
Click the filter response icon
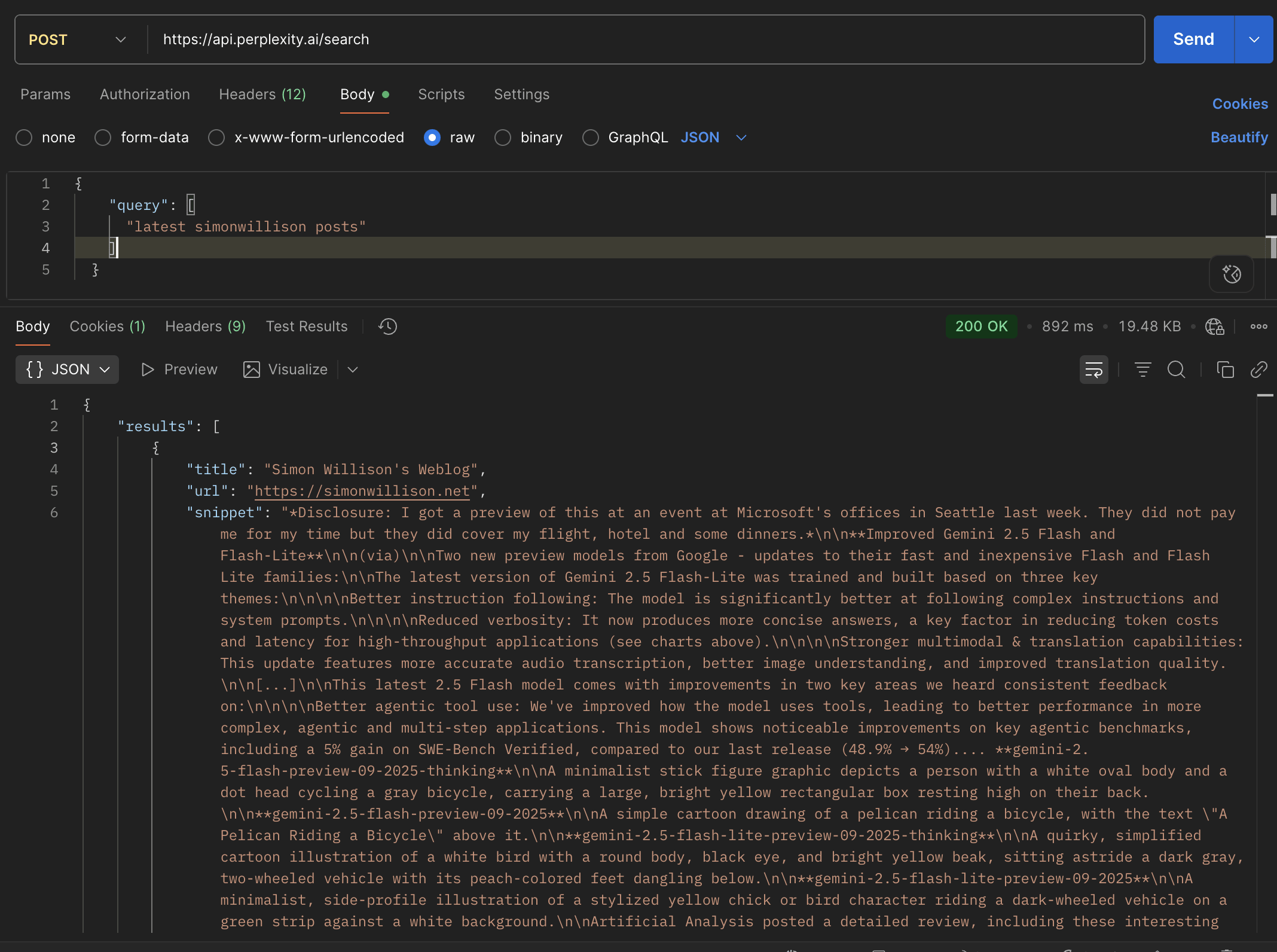1142,370
